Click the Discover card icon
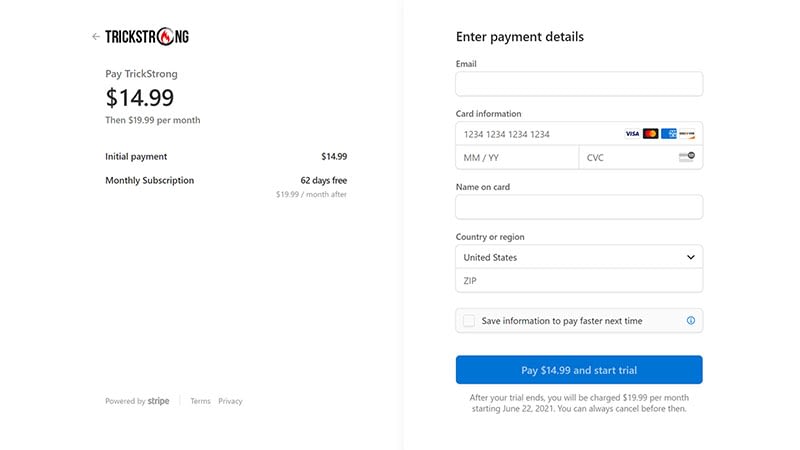 pyautogui.click(x=687, y=134)
